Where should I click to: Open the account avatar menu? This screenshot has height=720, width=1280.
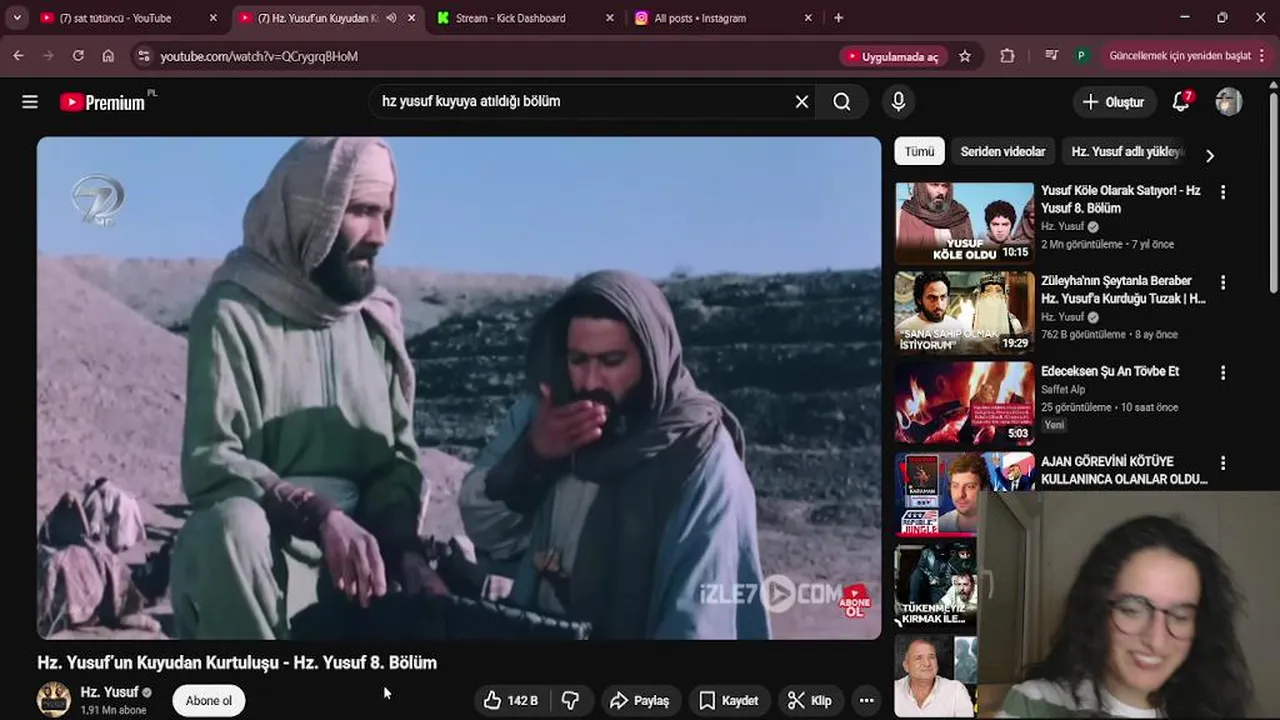click(x=1228, y=102)
